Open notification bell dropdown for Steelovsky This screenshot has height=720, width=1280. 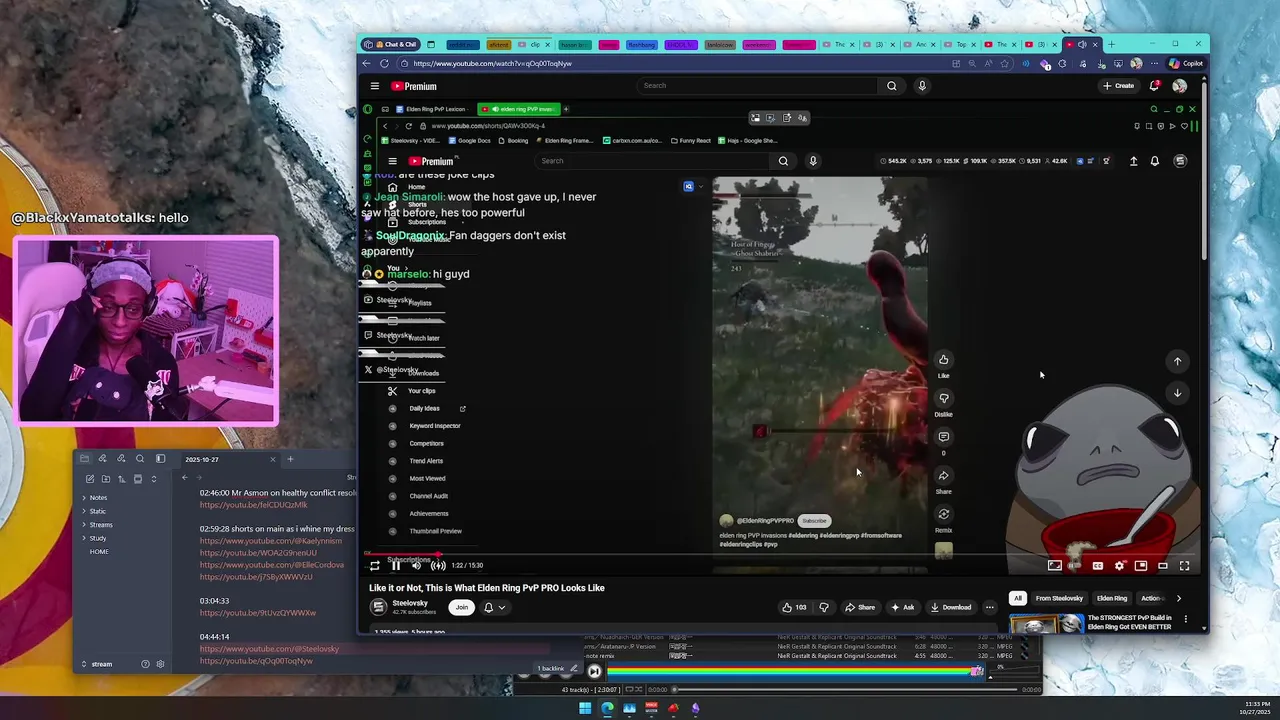(x=494, y=607)
